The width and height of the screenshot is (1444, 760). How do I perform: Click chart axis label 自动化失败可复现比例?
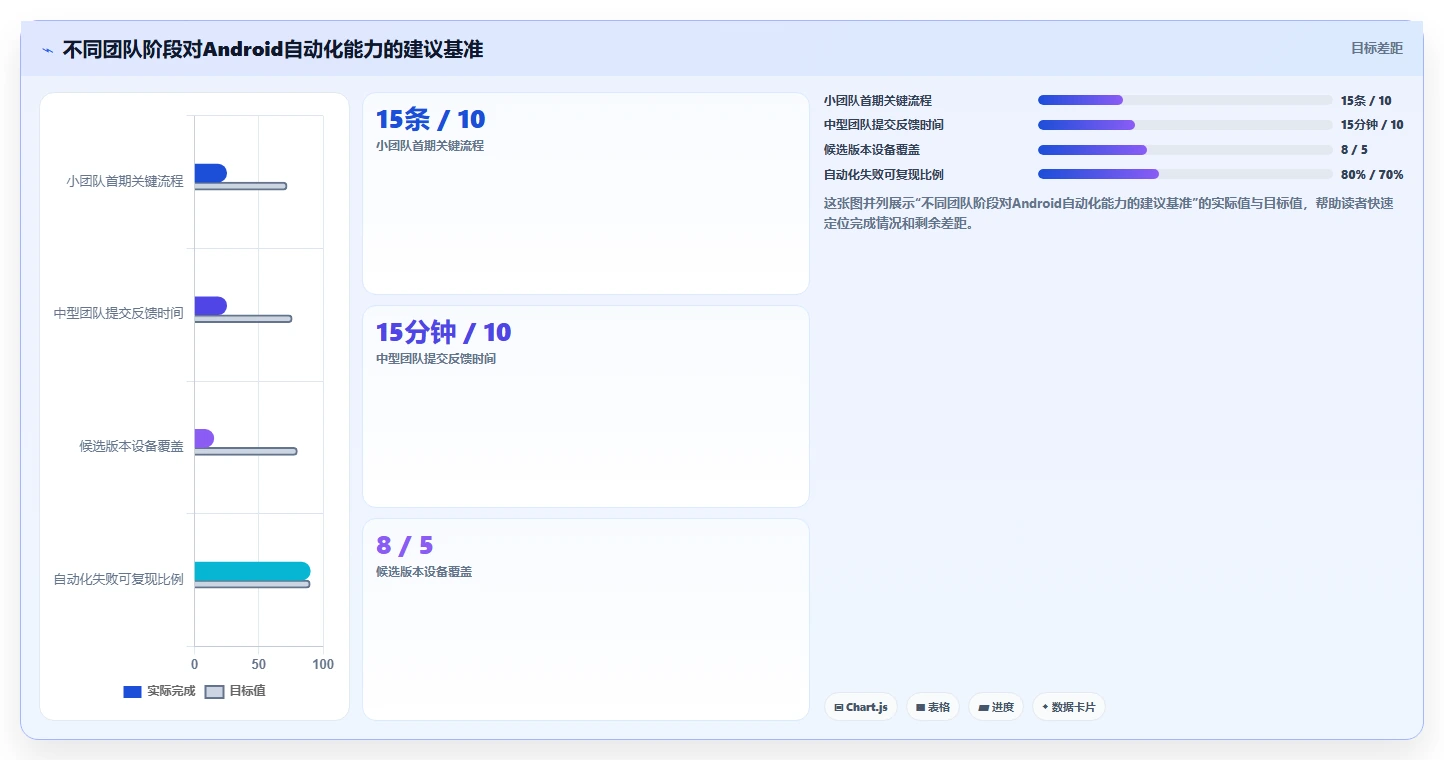click(x=119, y=579)
